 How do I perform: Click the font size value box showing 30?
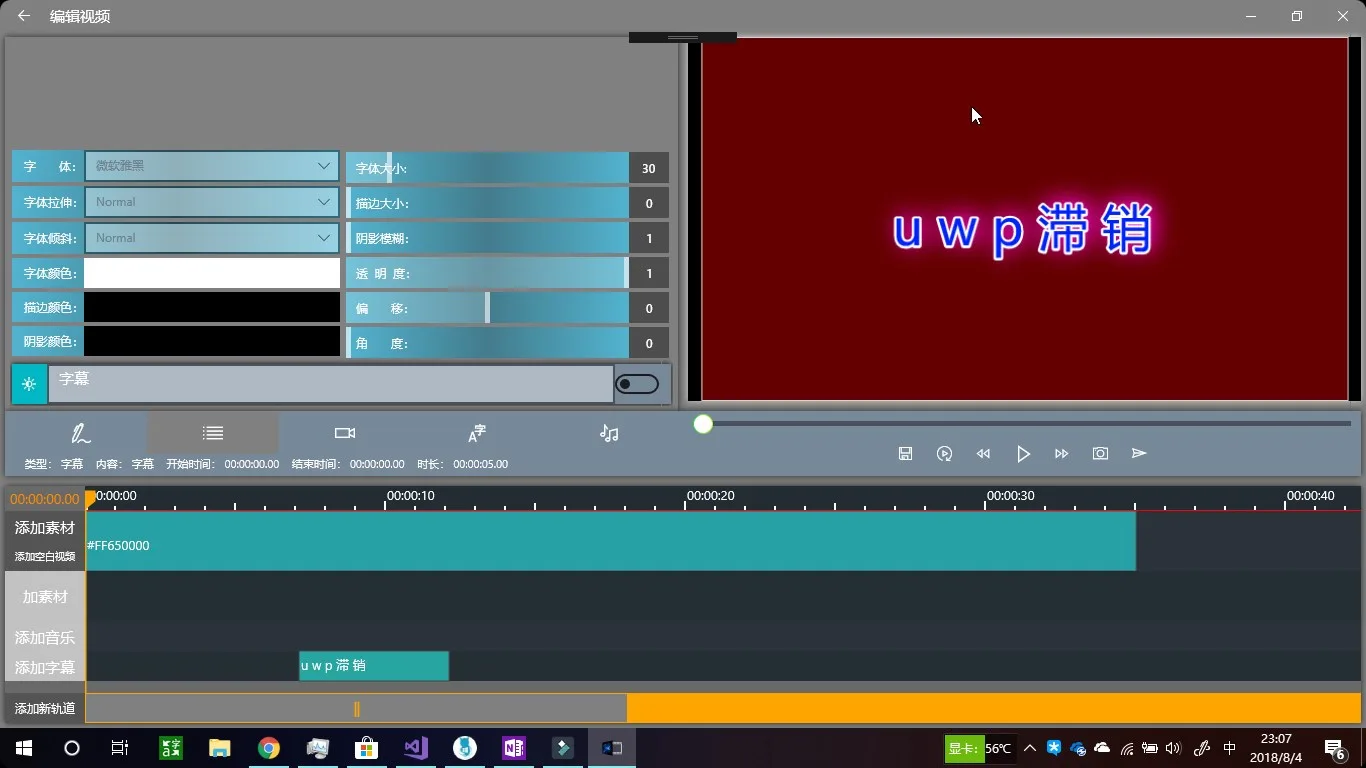648,168
